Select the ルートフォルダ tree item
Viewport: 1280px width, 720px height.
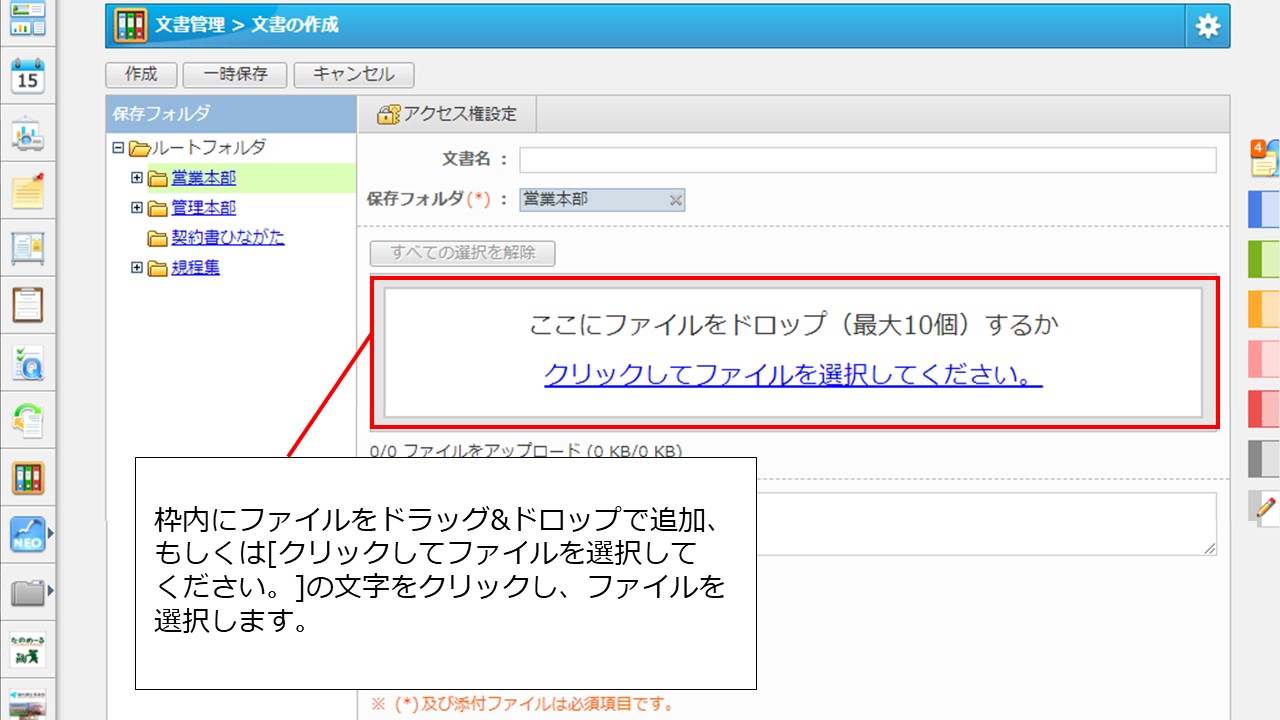(209, 148)
